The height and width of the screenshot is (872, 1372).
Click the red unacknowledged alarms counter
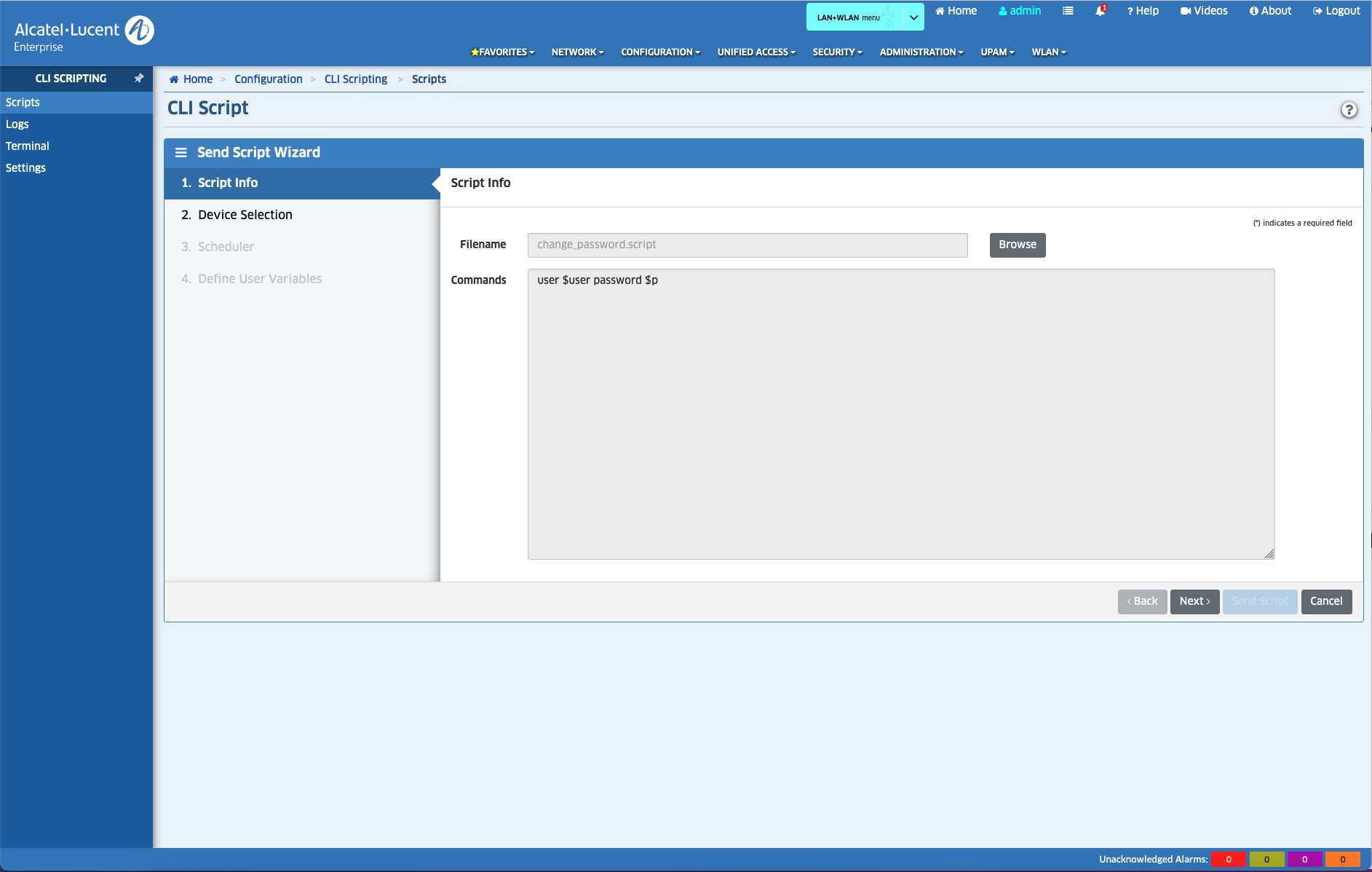1228,860
